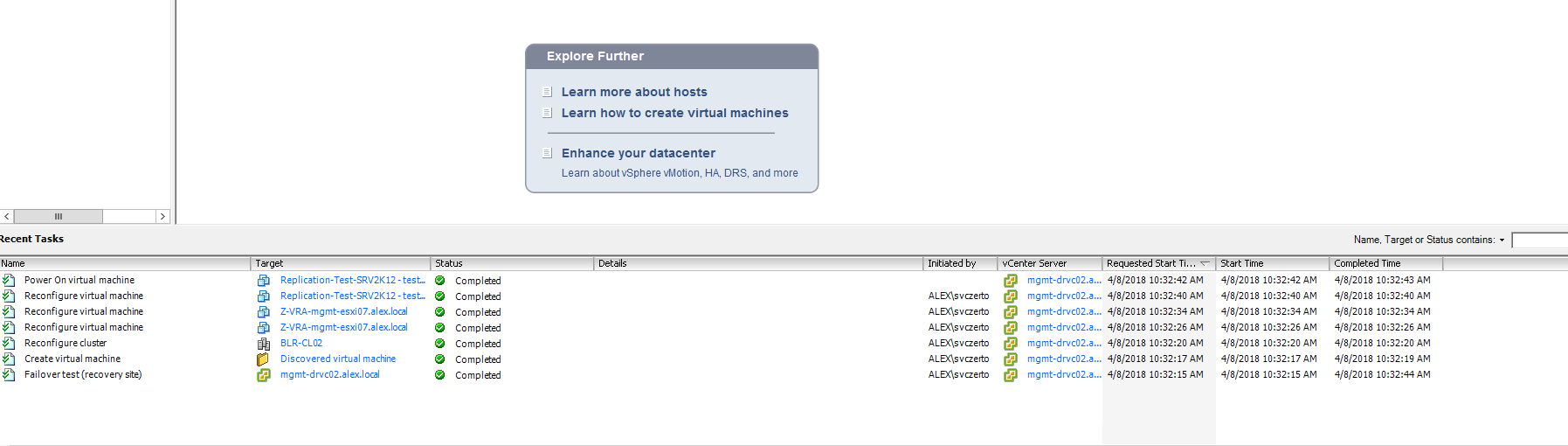Click the Create virtual machine status checkmark icon

tap(440, 359)
